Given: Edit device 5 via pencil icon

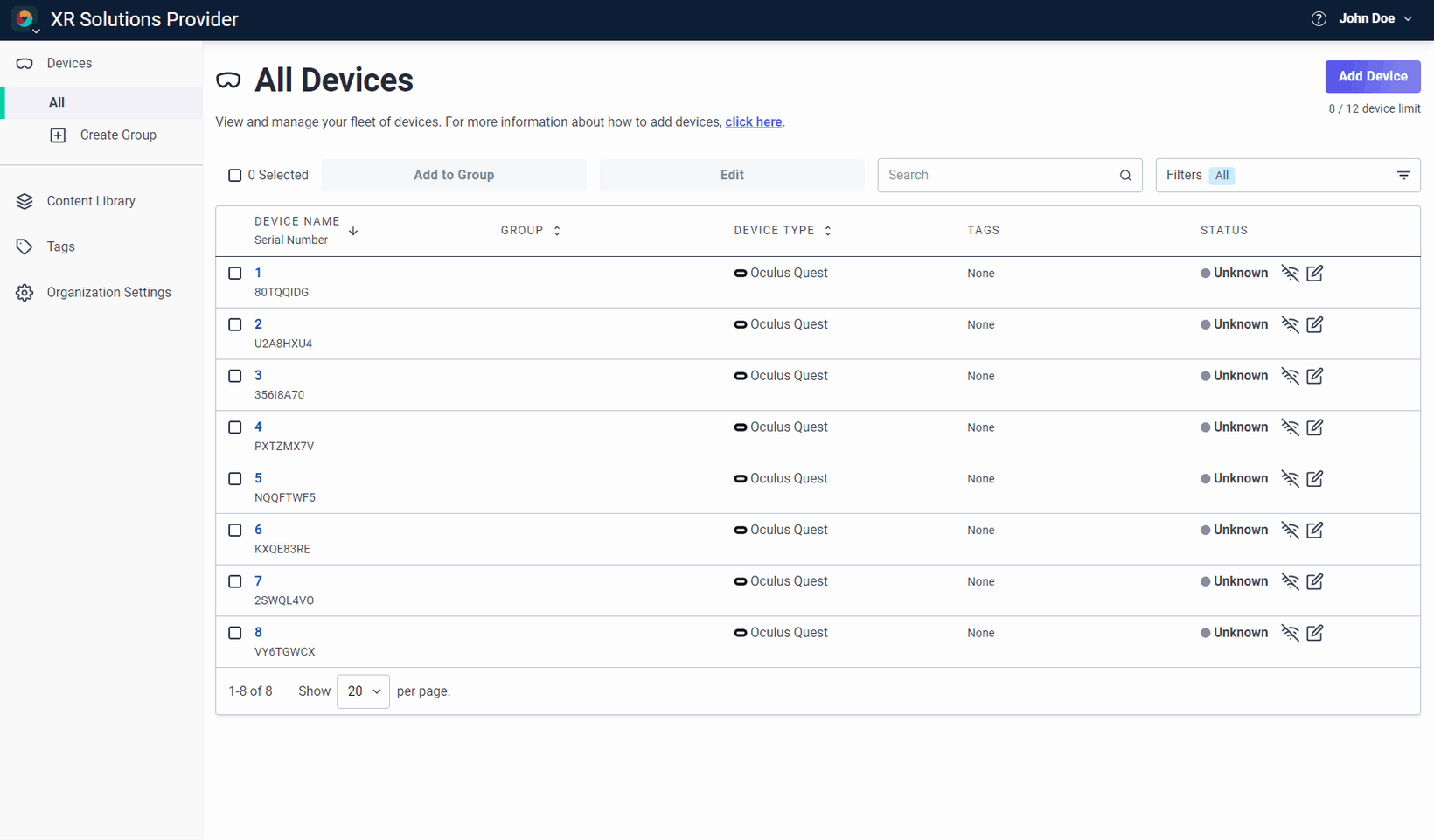Looking at the screenshot, I should pyautogui.click(x=1314, y=479).
